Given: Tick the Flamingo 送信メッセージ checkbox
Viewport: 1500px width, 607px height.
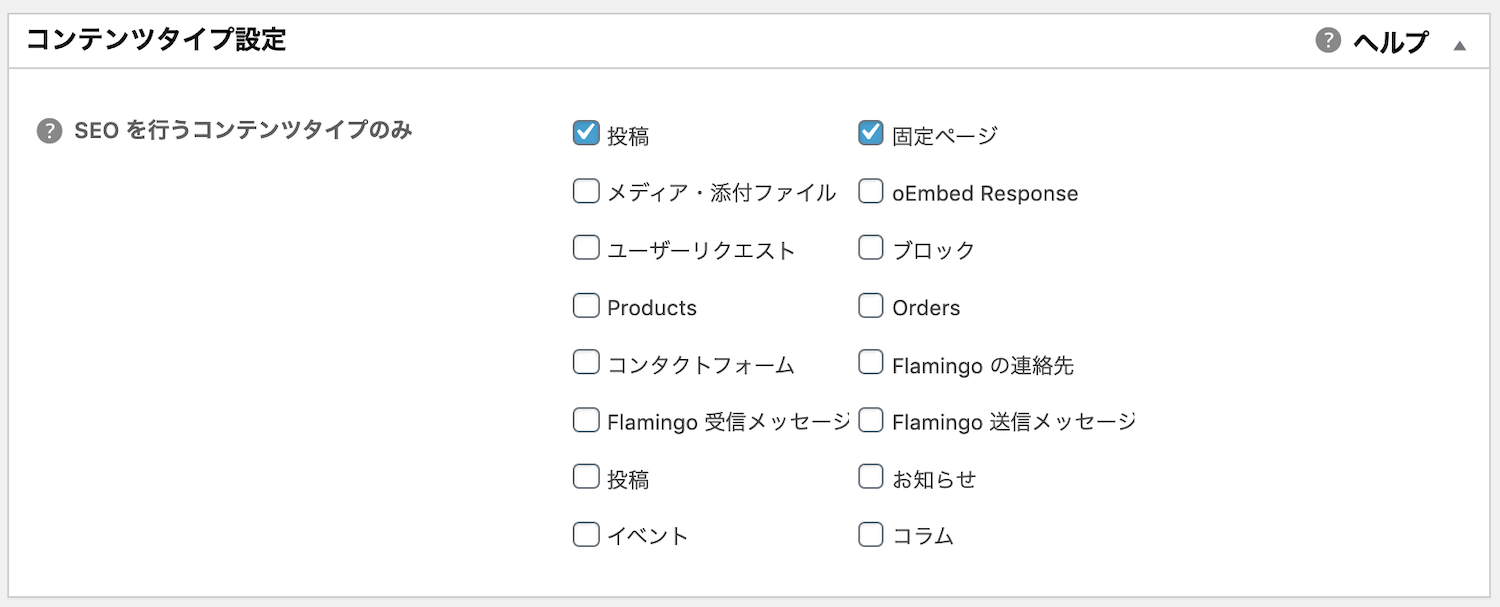Looking at the screenshot, I should [871, 421].
